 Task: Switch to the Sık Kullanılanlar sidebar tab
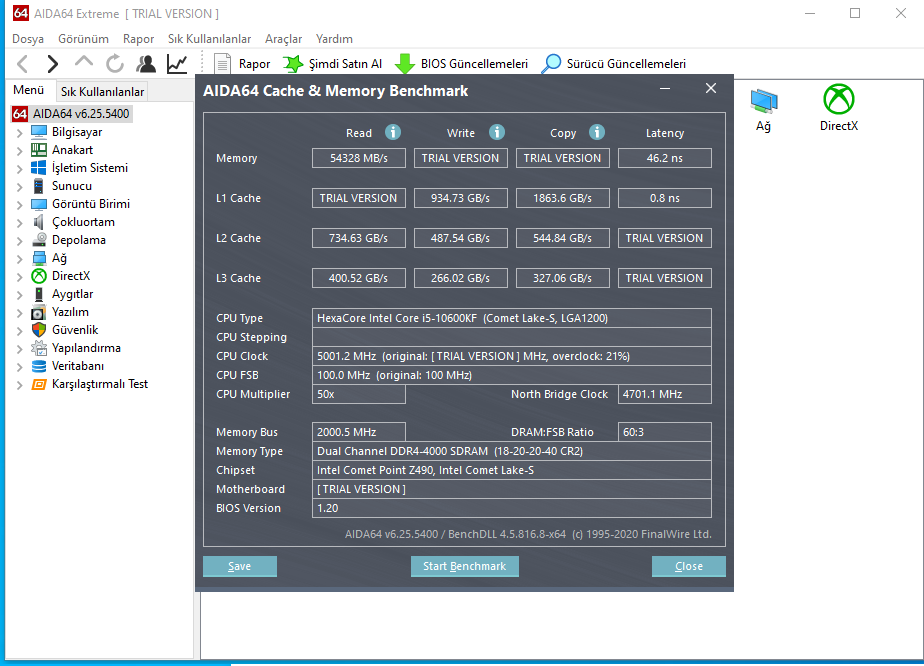(103, 91)
